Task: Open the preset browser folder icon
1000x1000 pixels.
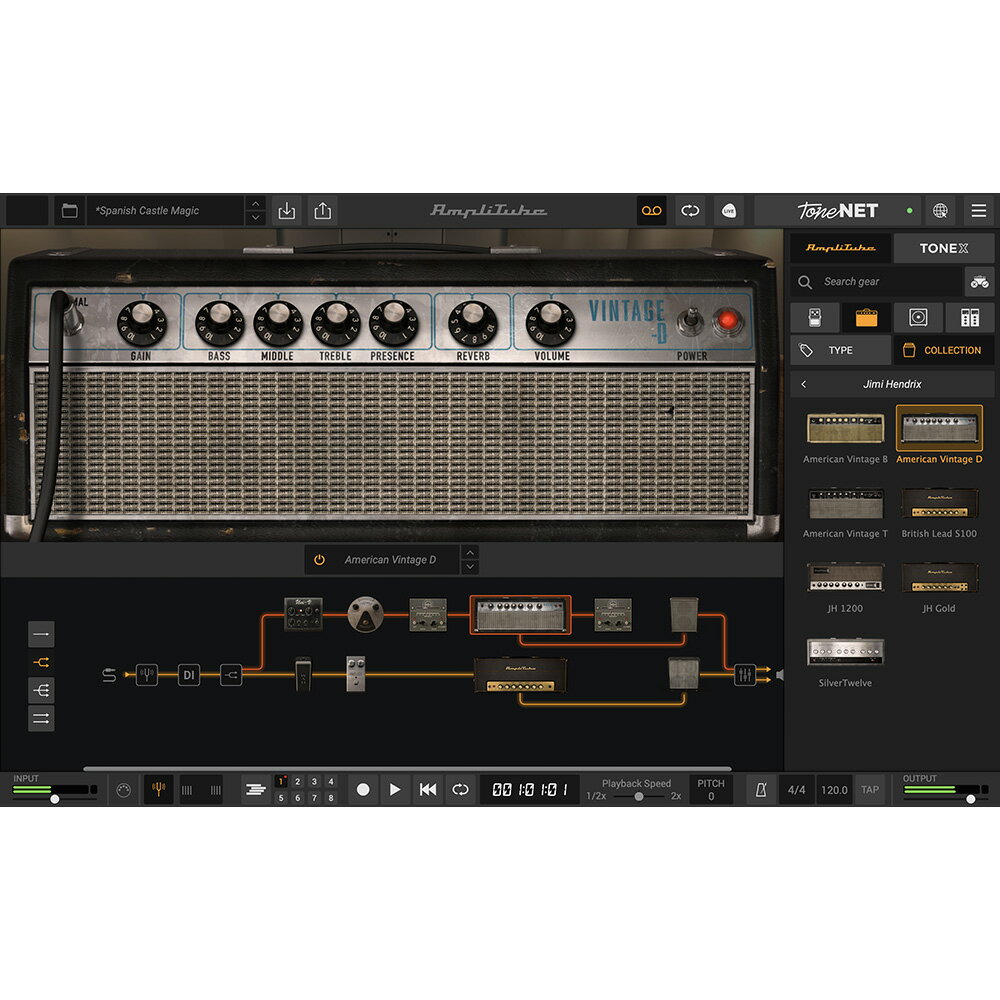Action: click(x=69, y=211)
